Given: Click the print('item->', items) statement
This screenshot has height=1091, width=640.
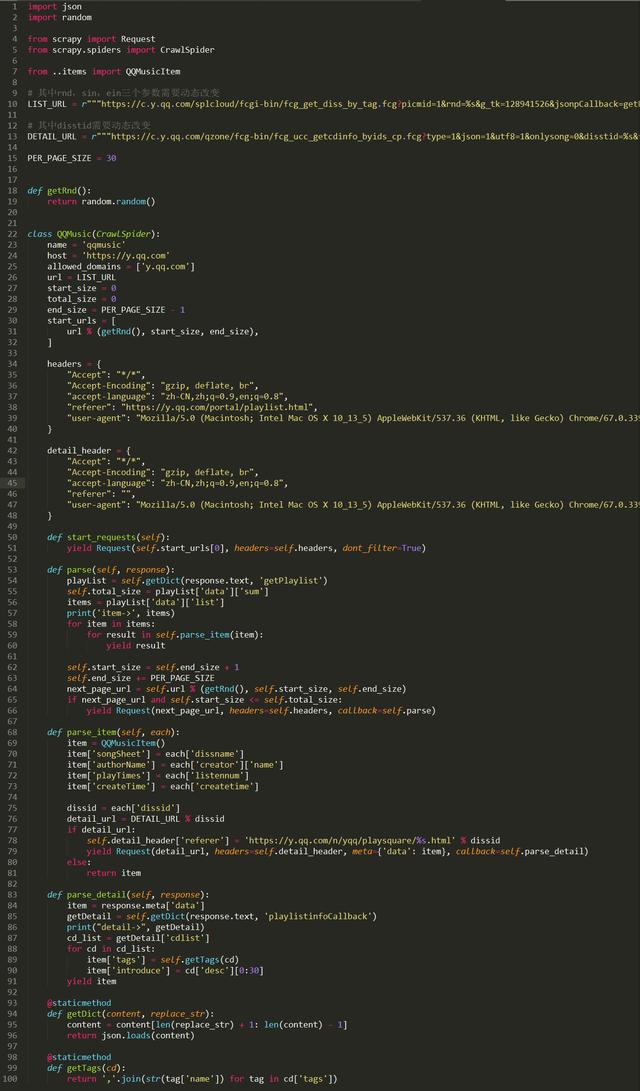Looking at the screenshot, I should [121, 613].
